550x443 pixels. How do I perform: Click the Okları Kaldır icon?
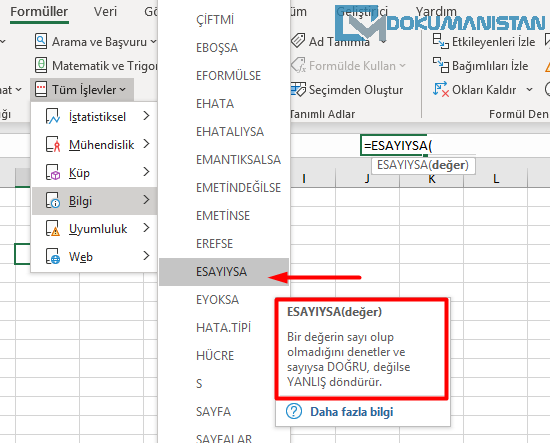[x=440, y=89]
